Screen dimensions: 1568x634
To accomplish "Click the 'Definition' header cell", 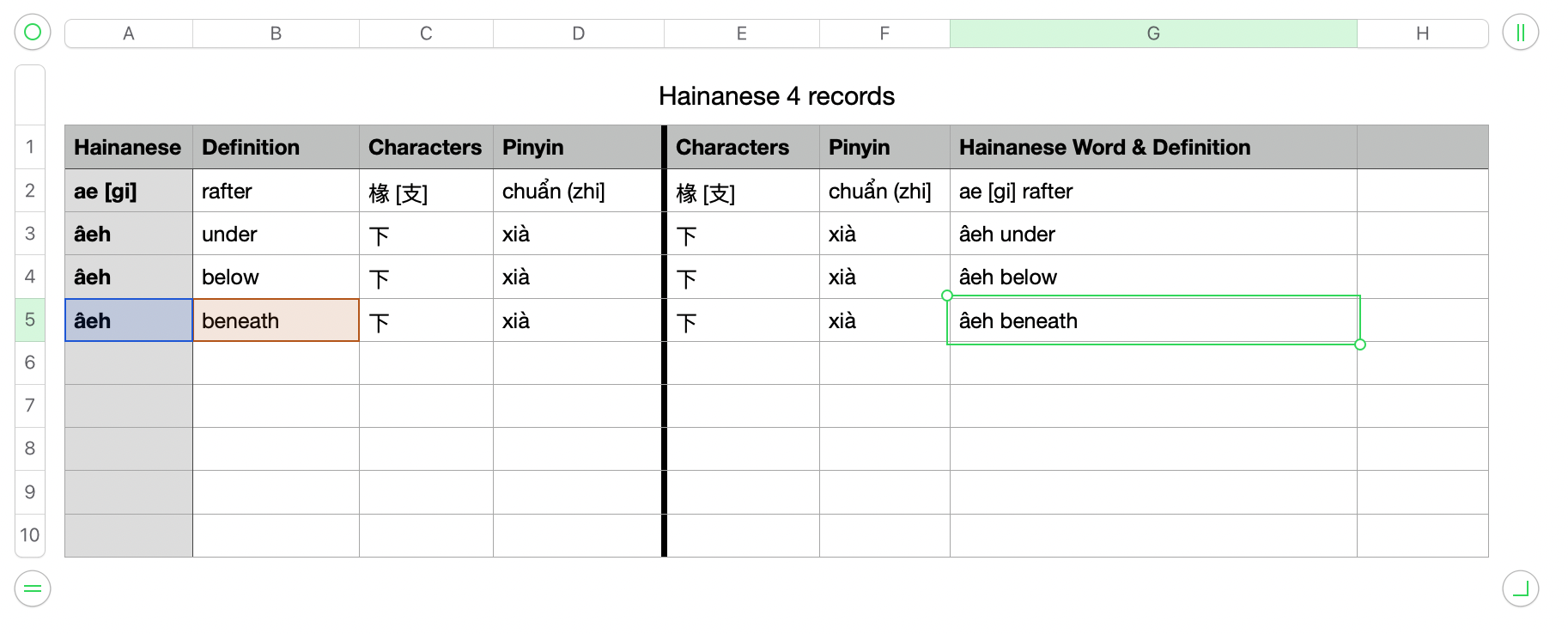I will pyautogui.click(x=276, y=147).
